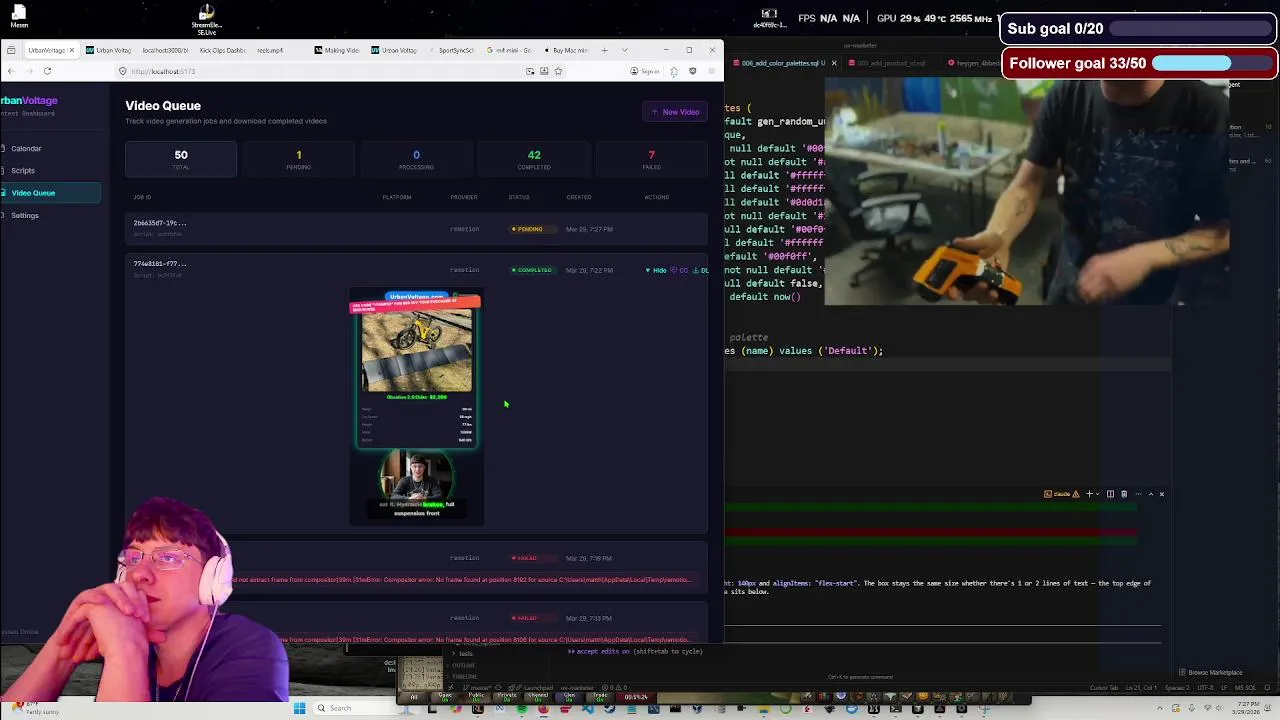1280x720 pixels.
Task: Switch to the Kick Clips Dashboard tab
Action: (222, 50)
